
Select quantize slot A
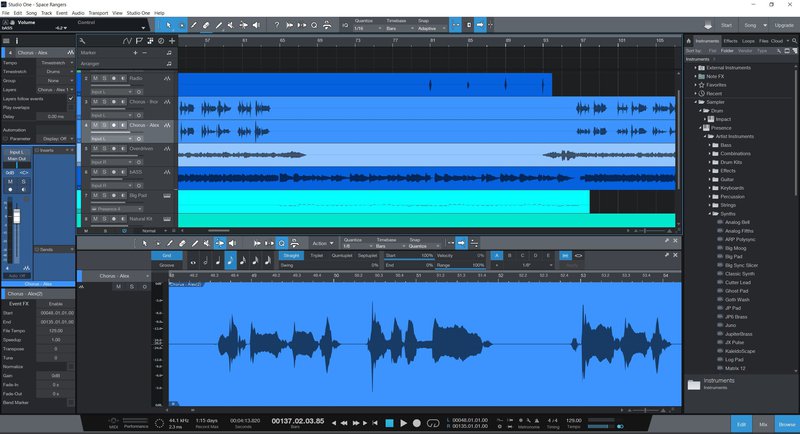coord(496,256)
